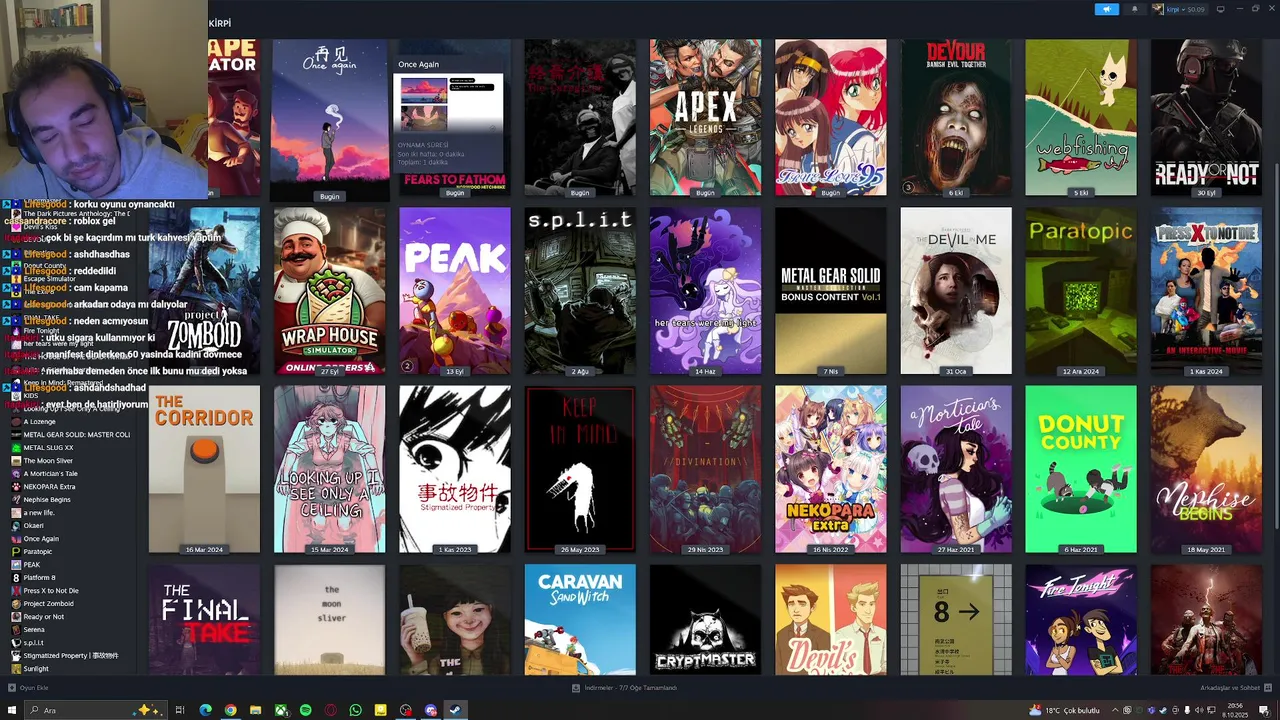Open the Ready or Not cover art

[x=1206, y=117]
